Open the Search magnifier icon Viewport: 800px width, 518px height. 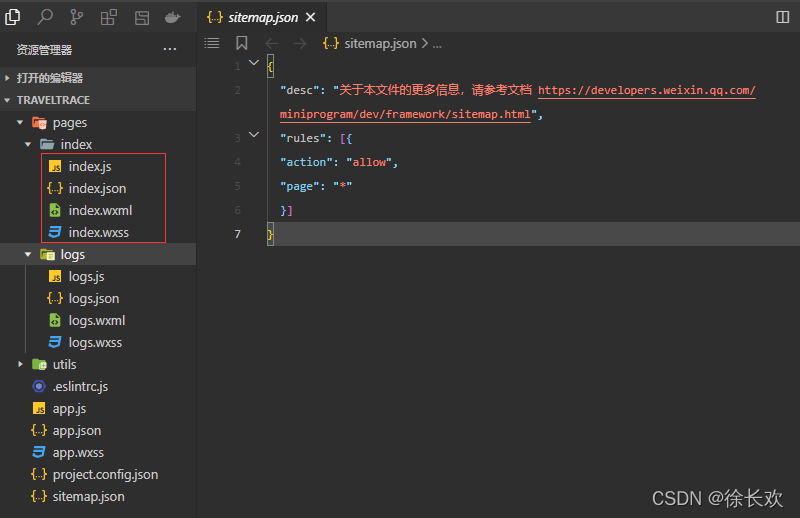[x=45, y=17]
